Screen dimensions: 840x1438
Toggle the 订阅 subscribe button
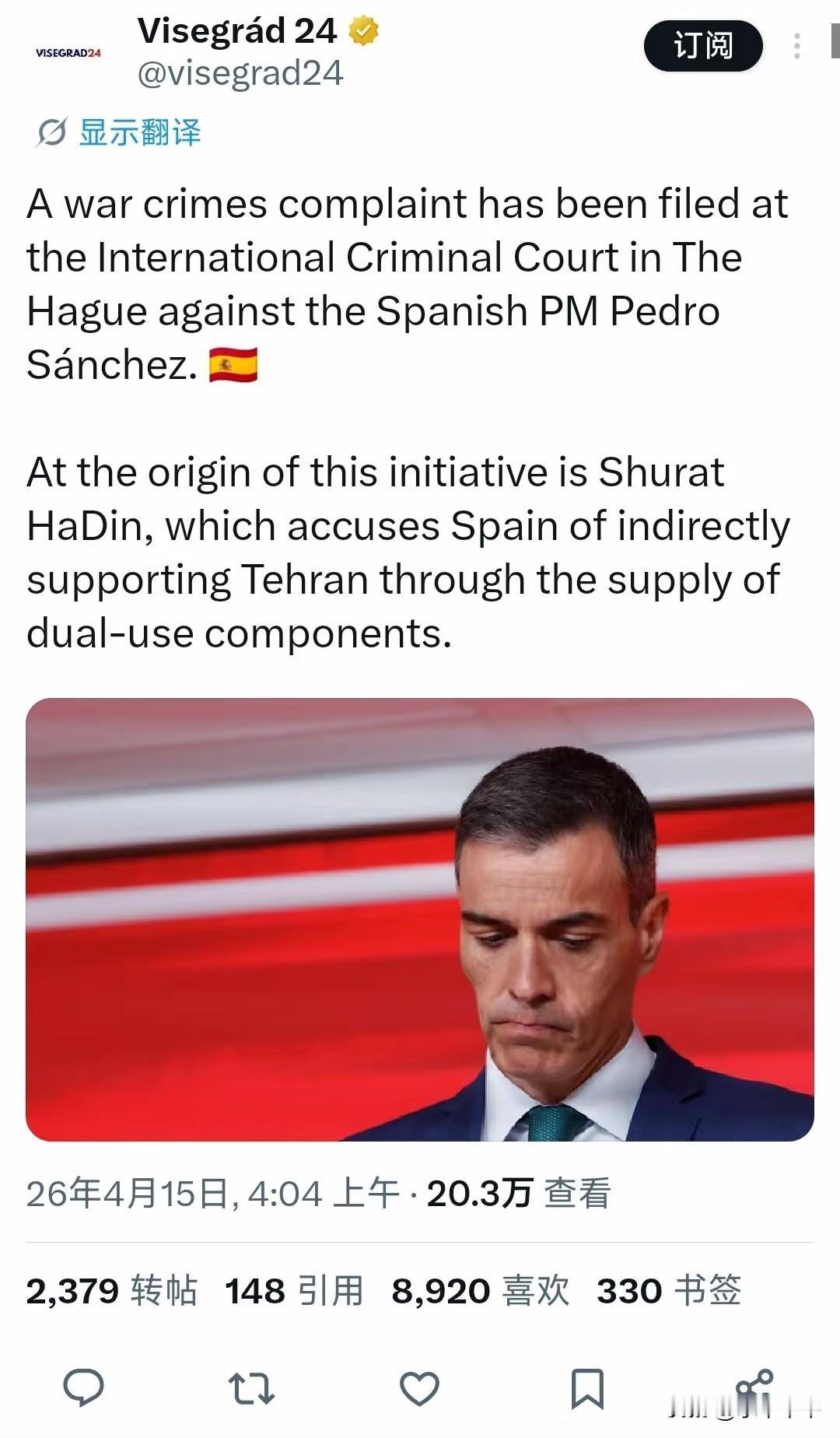pos(701,44)
